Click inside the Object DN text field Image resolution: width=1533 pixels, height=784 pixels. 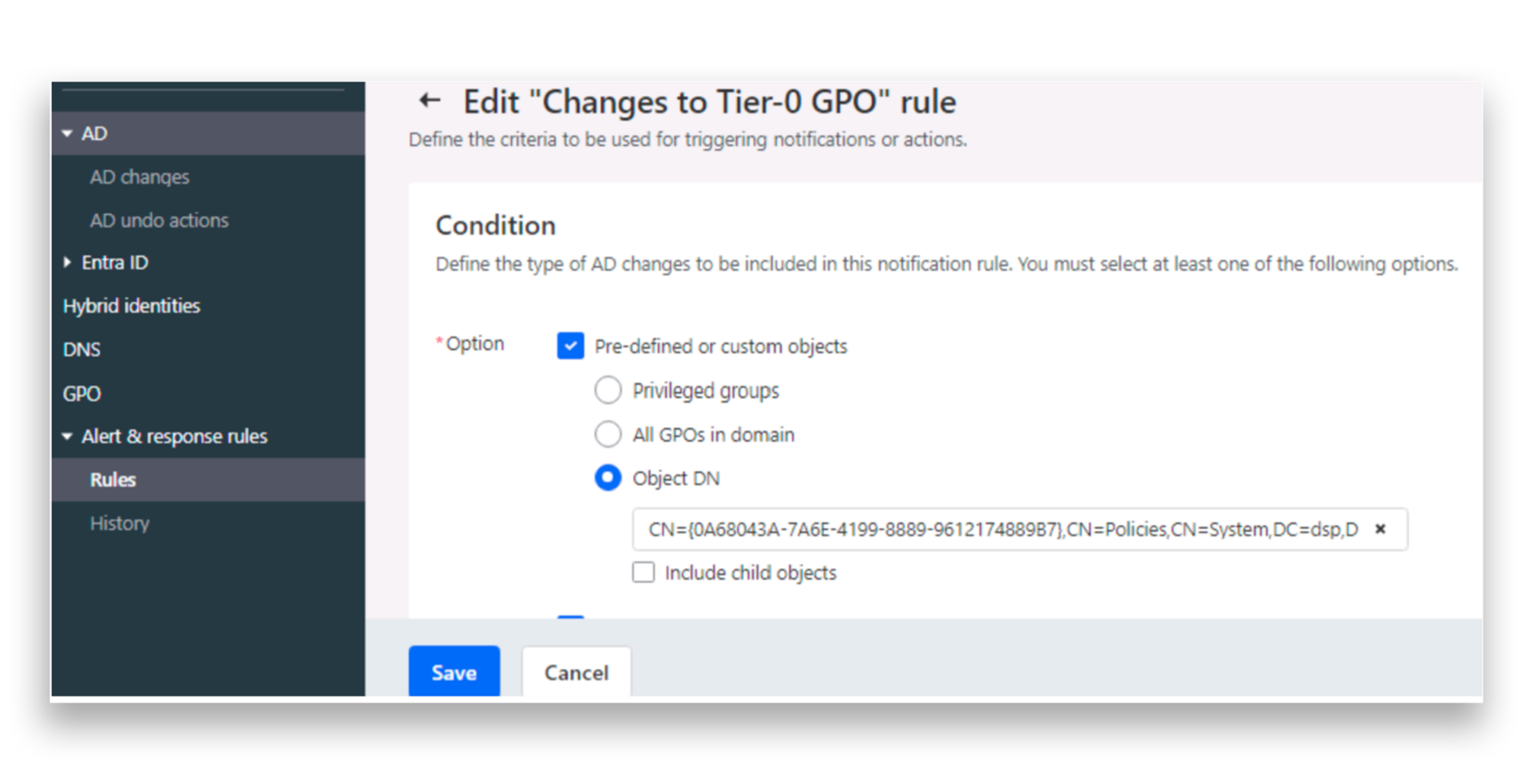958,529
